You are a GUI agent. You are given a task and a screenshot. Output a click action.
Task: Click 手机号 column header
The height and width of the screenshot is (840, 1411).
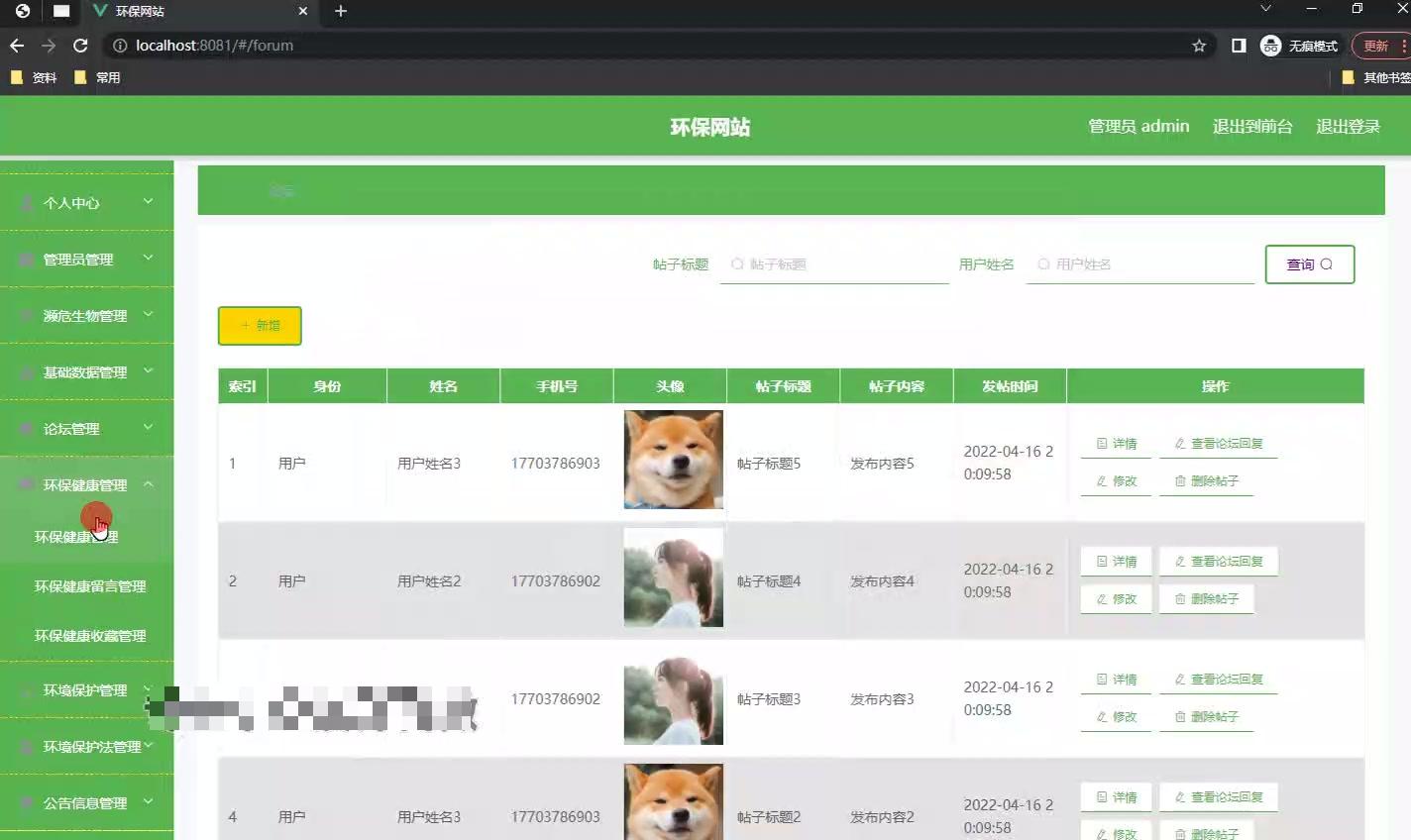point(557,386)
